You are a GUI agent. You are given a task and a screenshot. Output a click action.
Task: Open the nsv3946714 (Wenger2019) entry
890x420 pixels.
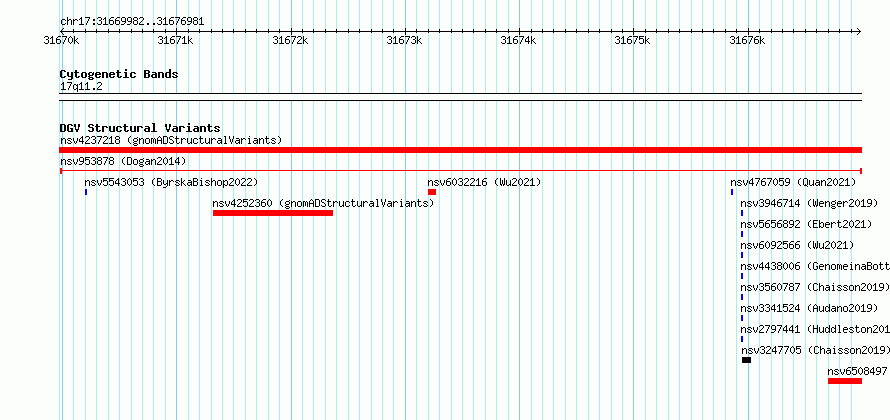809,203
